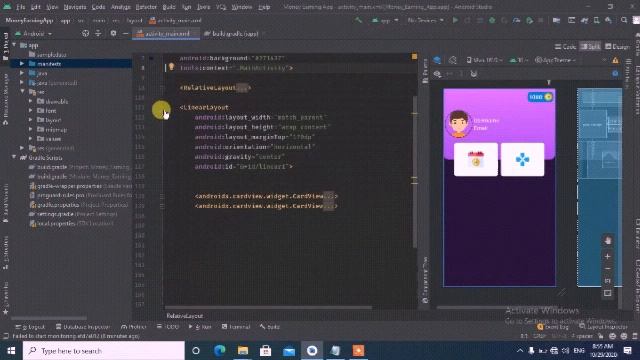Collapse the Gradle Scripts node
Screen dimensions: 640x360
tap(14, 157)
